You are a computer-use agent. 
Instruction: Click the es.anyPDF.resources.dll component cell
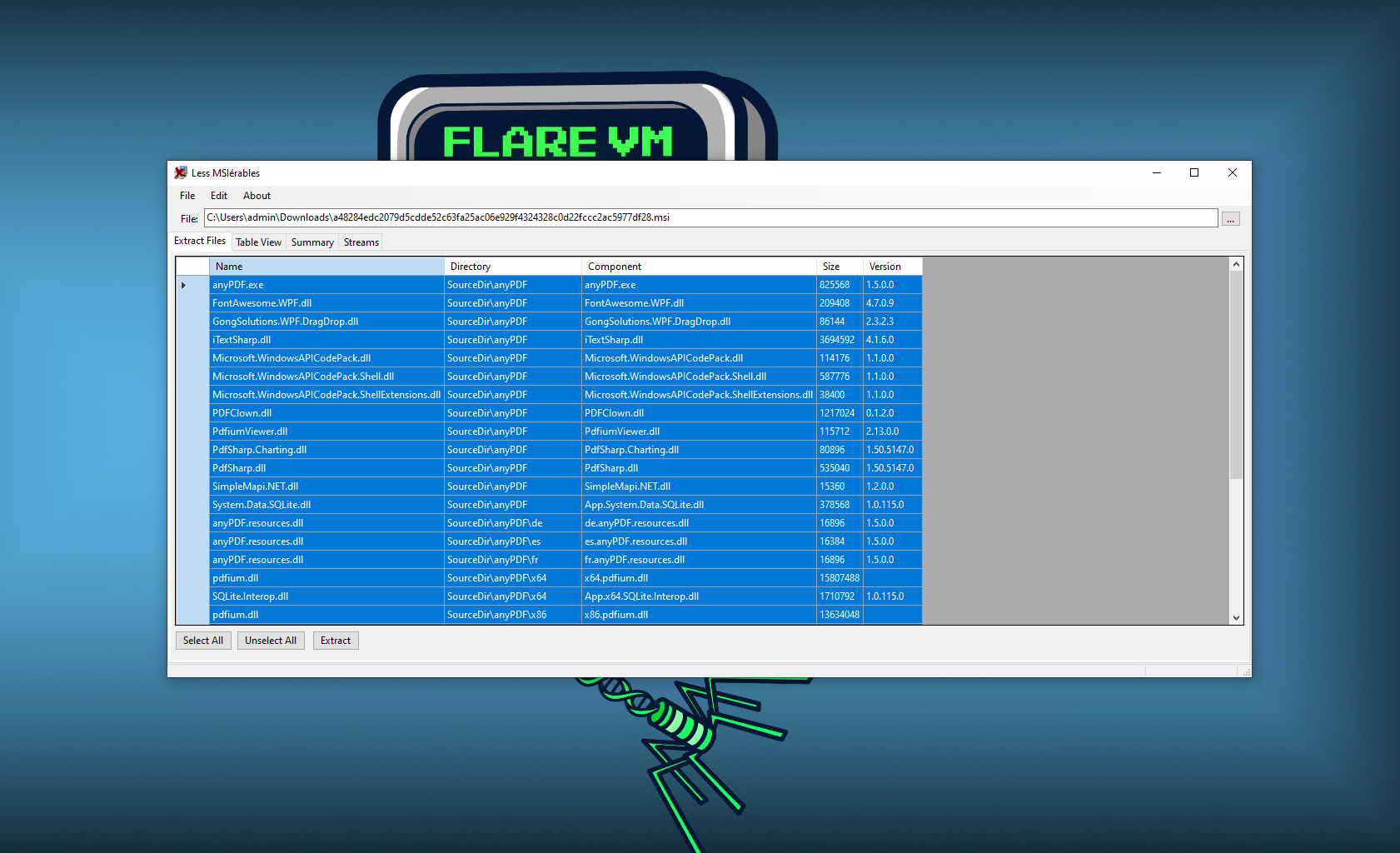(699, 541)
